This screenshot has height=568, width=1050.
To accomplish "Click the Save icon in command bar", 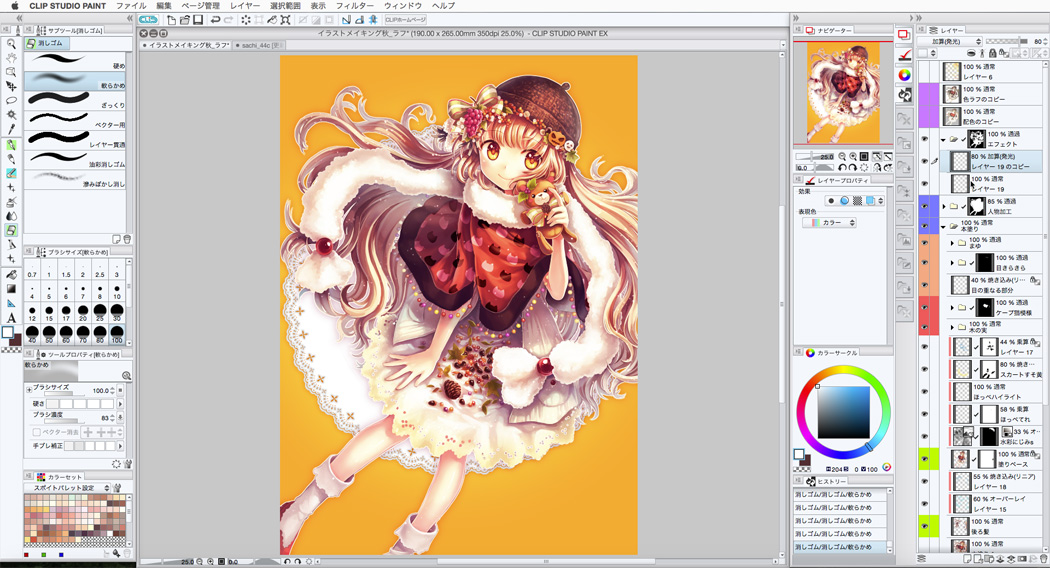I will 198,20.
